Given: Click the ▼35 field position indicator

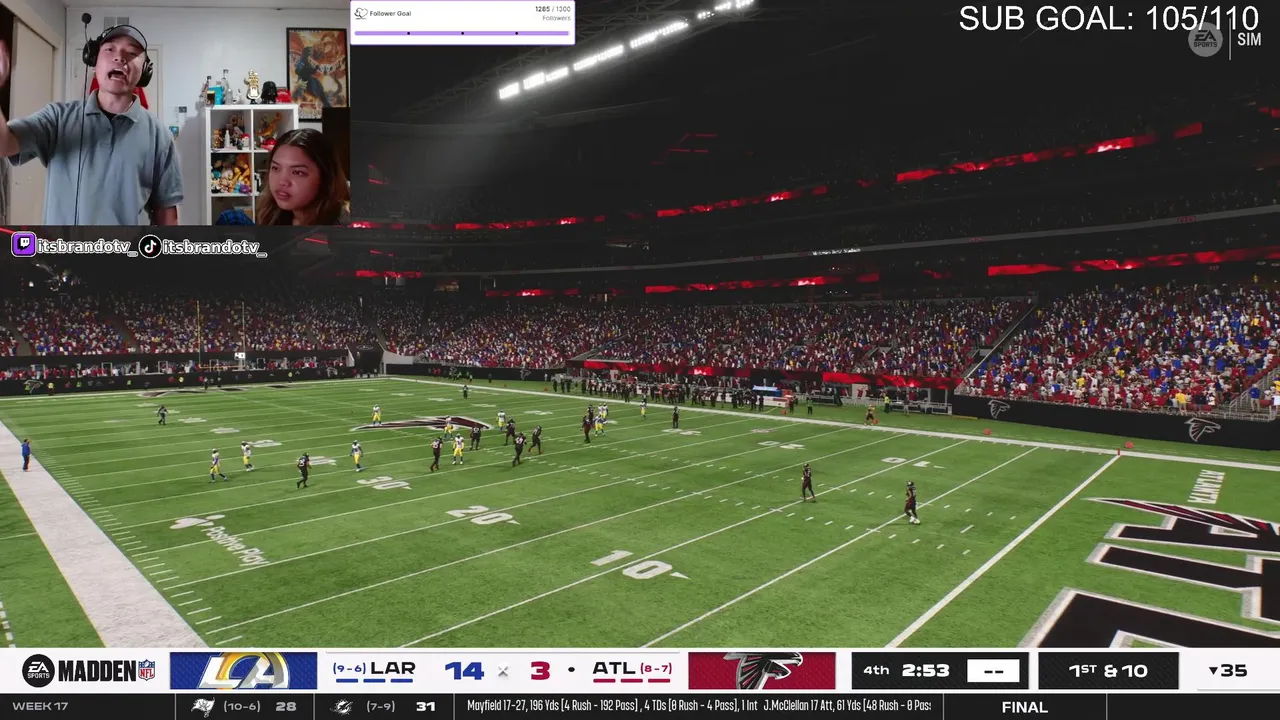Looking at the screenshot, I should (x=1227, y=671).
